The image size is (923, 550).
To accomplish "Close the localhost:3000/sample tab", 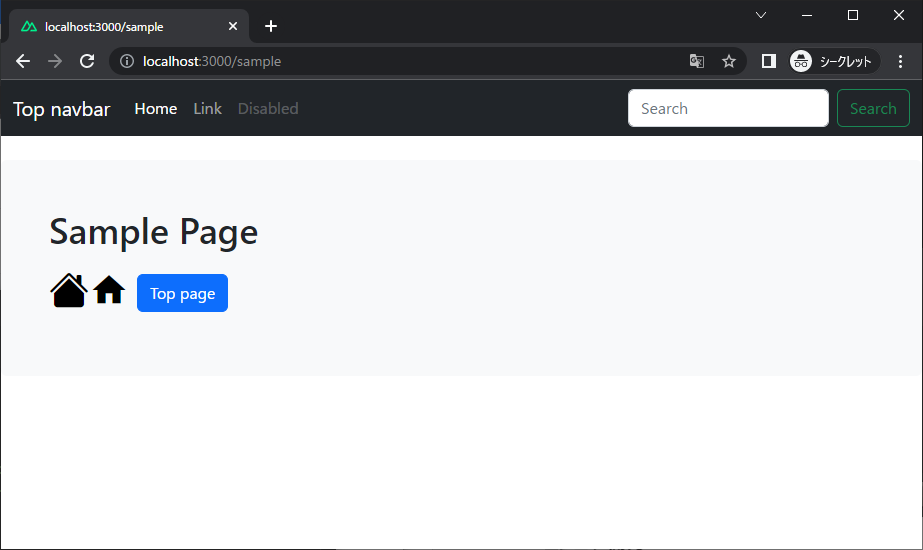I will click(x=233, y=26).
